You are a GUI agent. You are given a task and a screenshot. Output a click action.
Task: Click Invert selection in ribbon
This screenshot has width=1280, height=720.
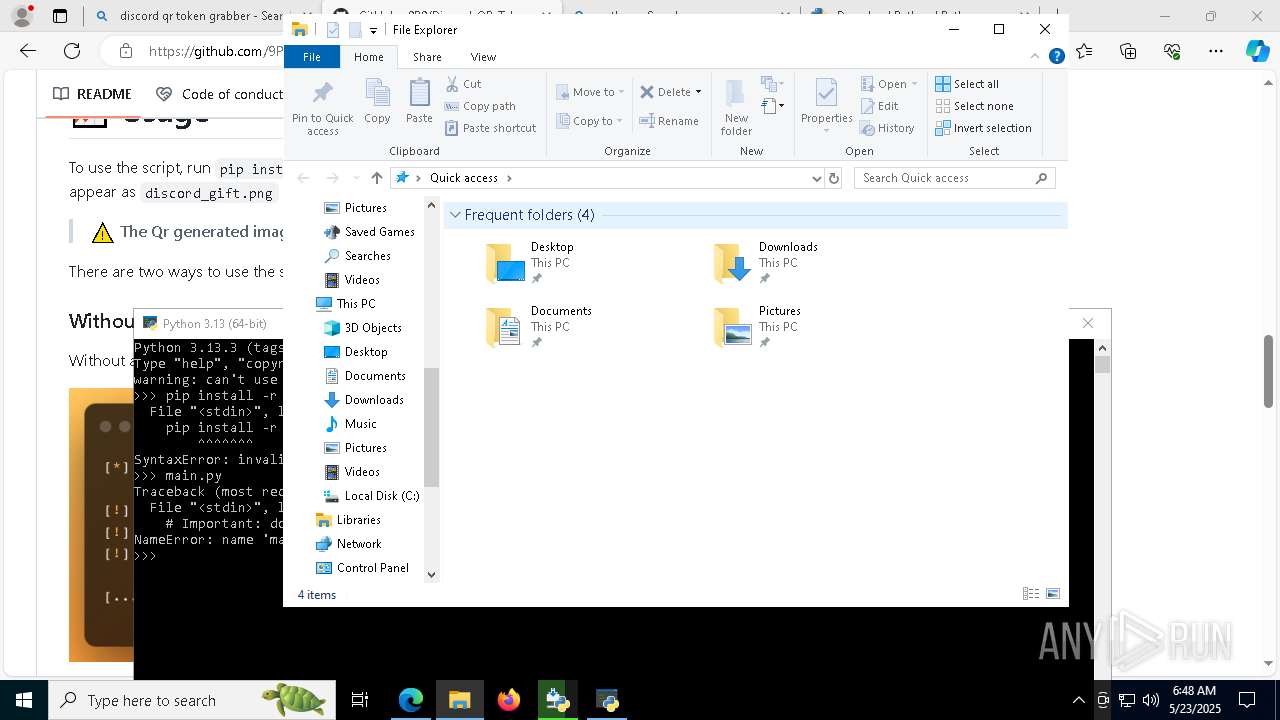983,128
